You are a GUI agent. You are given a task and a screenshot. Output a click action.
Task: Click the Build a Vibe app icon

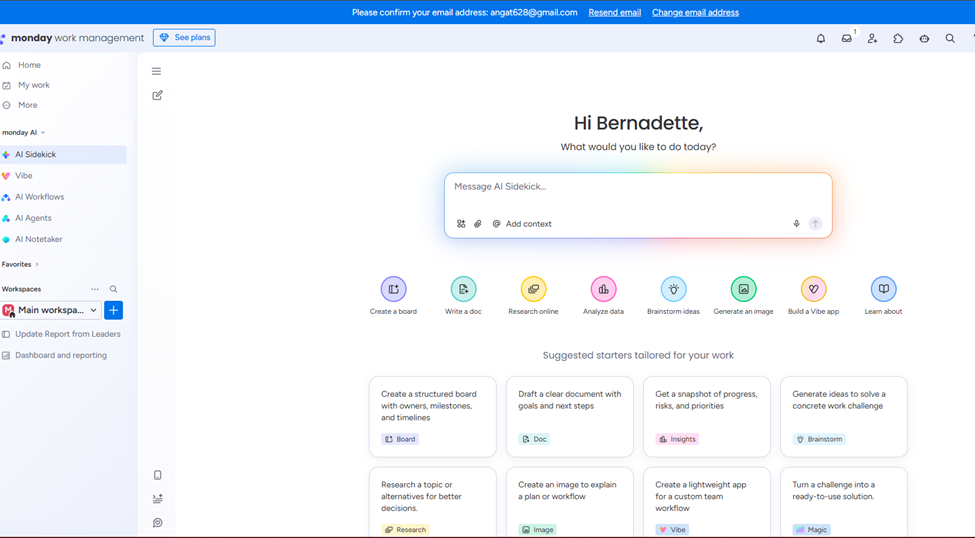(x=813, y=289)
